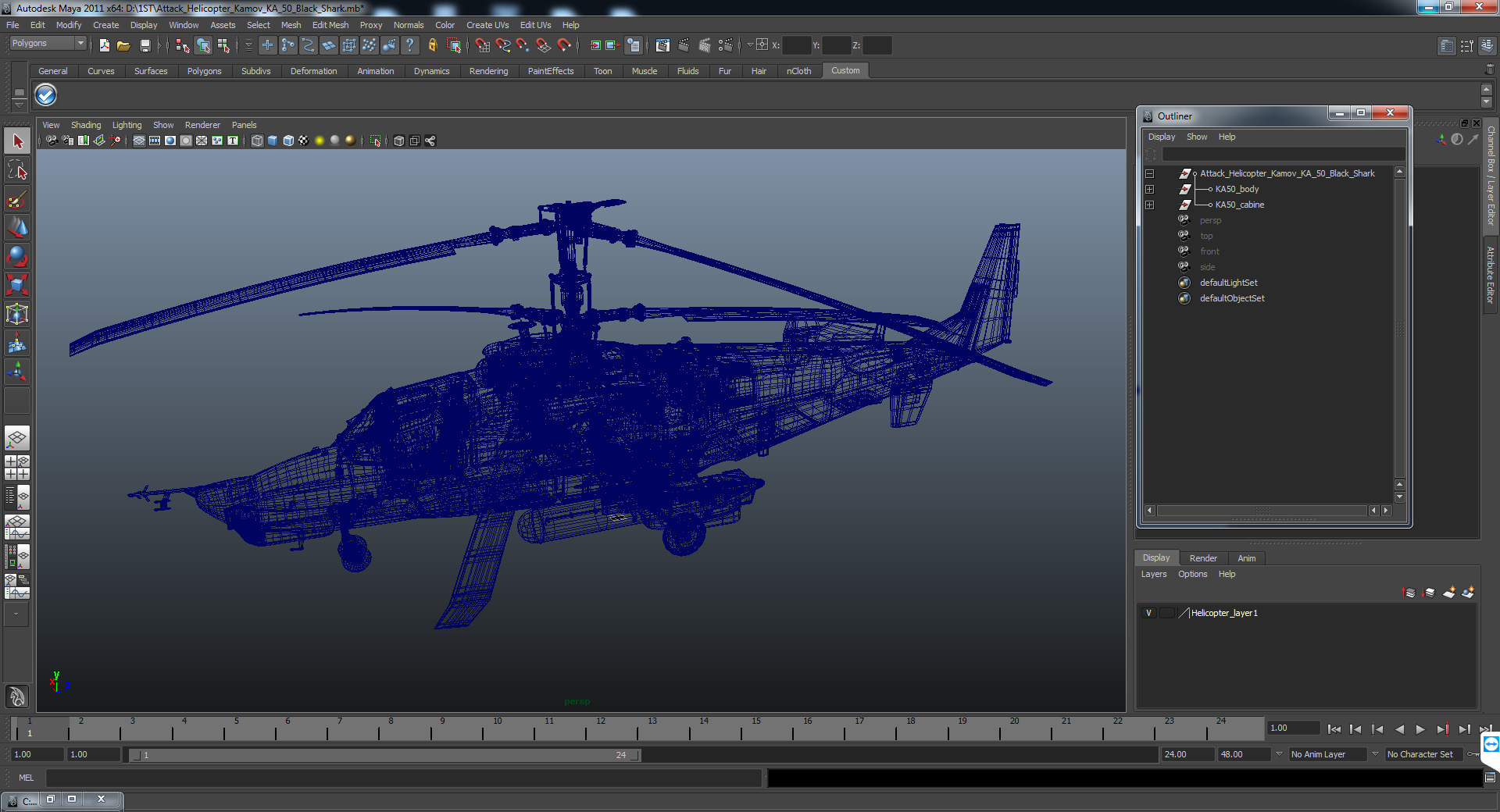Open the Create UVs menu
The width and height of the screenshot is (1500, 812).
[x=487, y=25]
